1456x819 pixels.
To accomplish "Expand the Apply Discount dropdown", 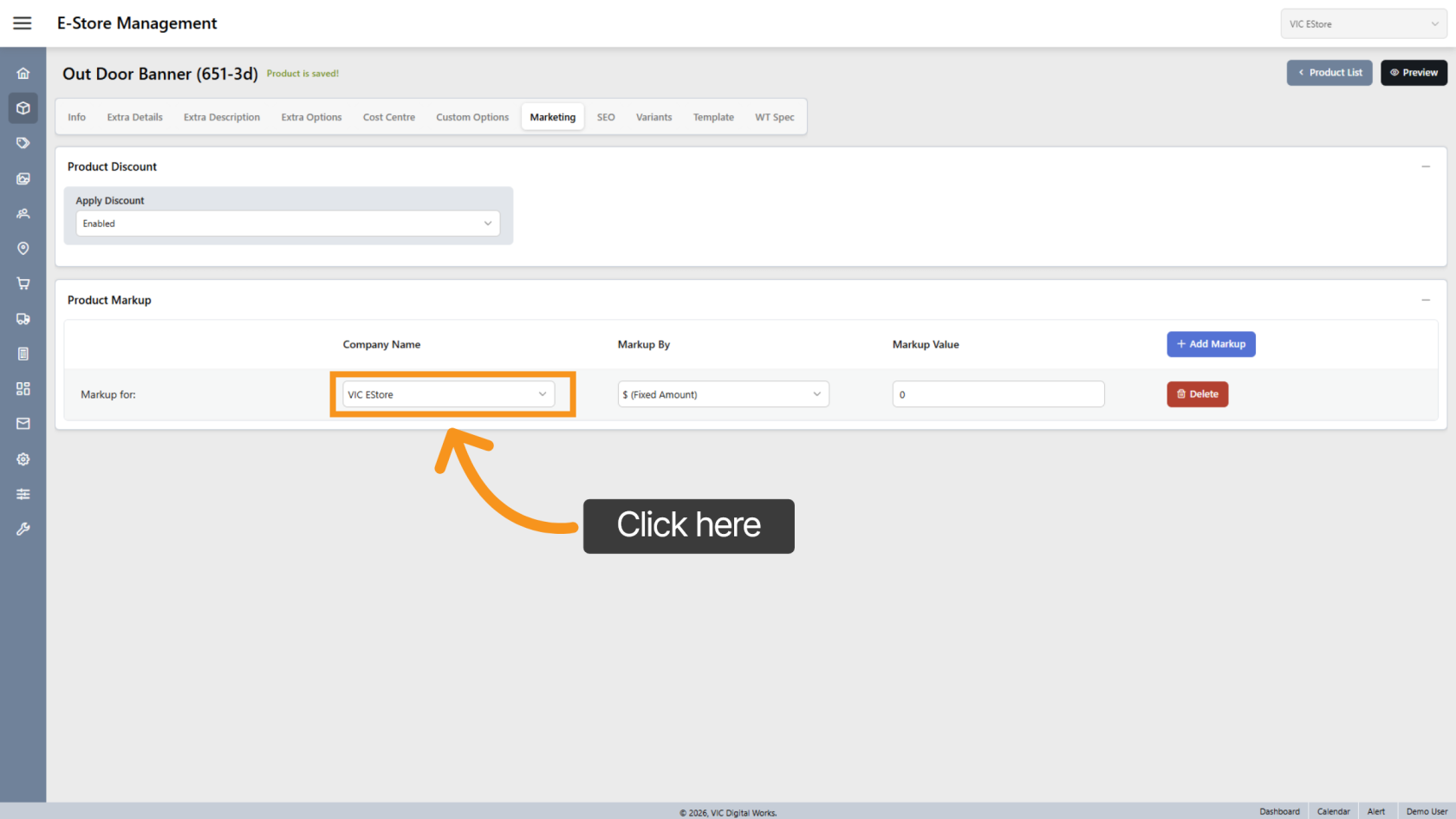I will click(x=287, y=224).
